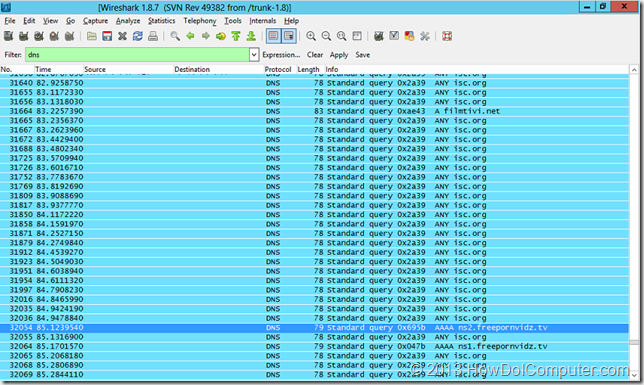Image resolution: width=644 pixels, height=385 pixels.
Task: Open help lifebuoy icon
Action: [x=447, y=36]
